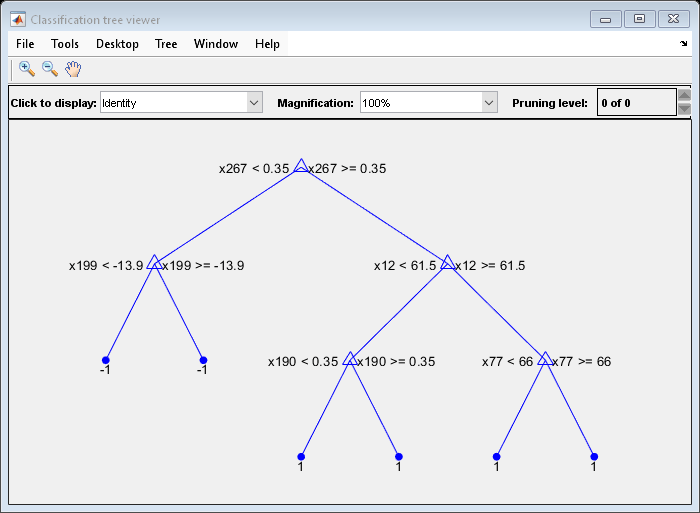Click the MATLAB logo in title bar
The image size is (700, 513).
(x=18, y=19)
